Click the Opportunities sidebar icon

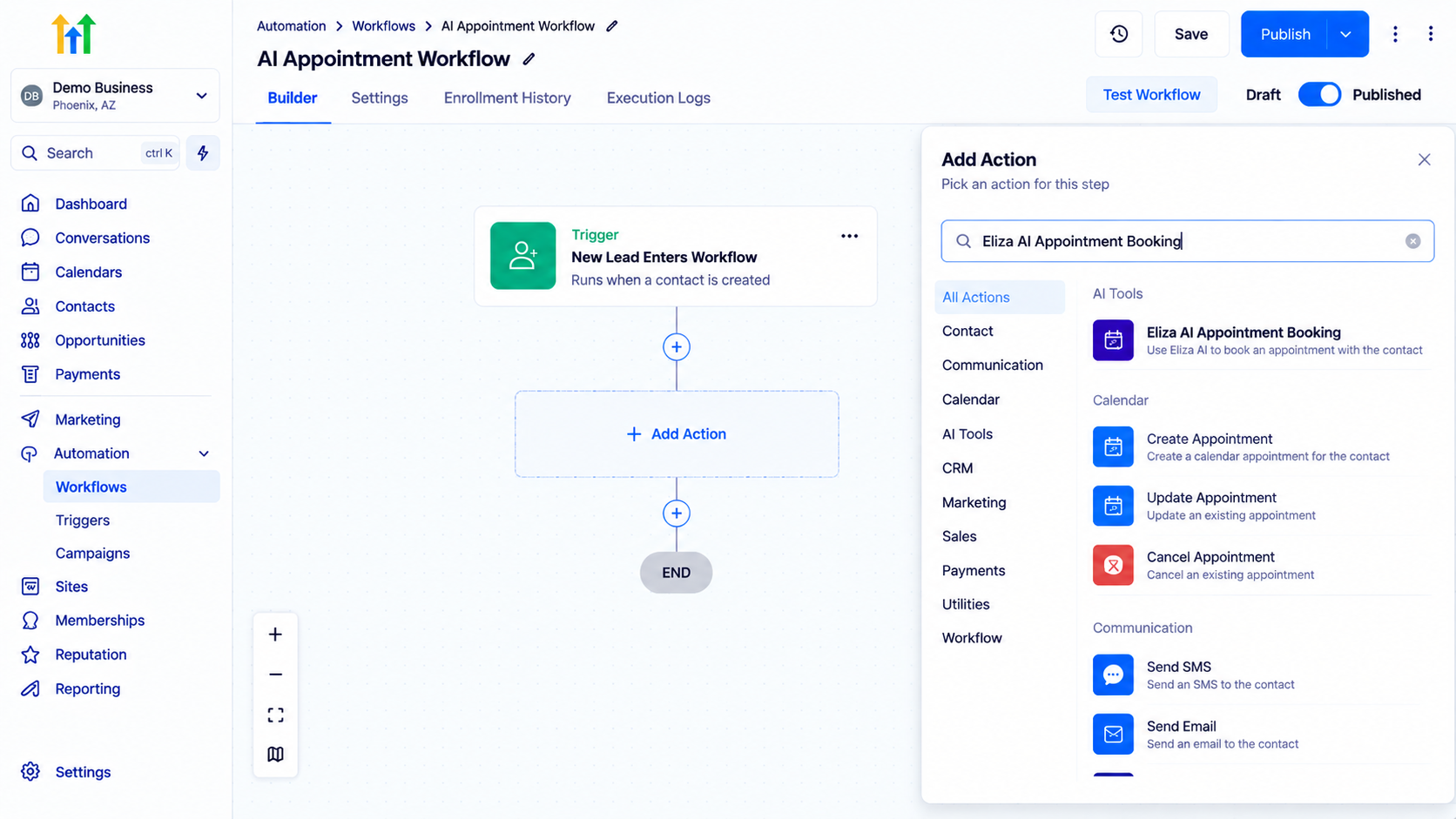point(30,340)
